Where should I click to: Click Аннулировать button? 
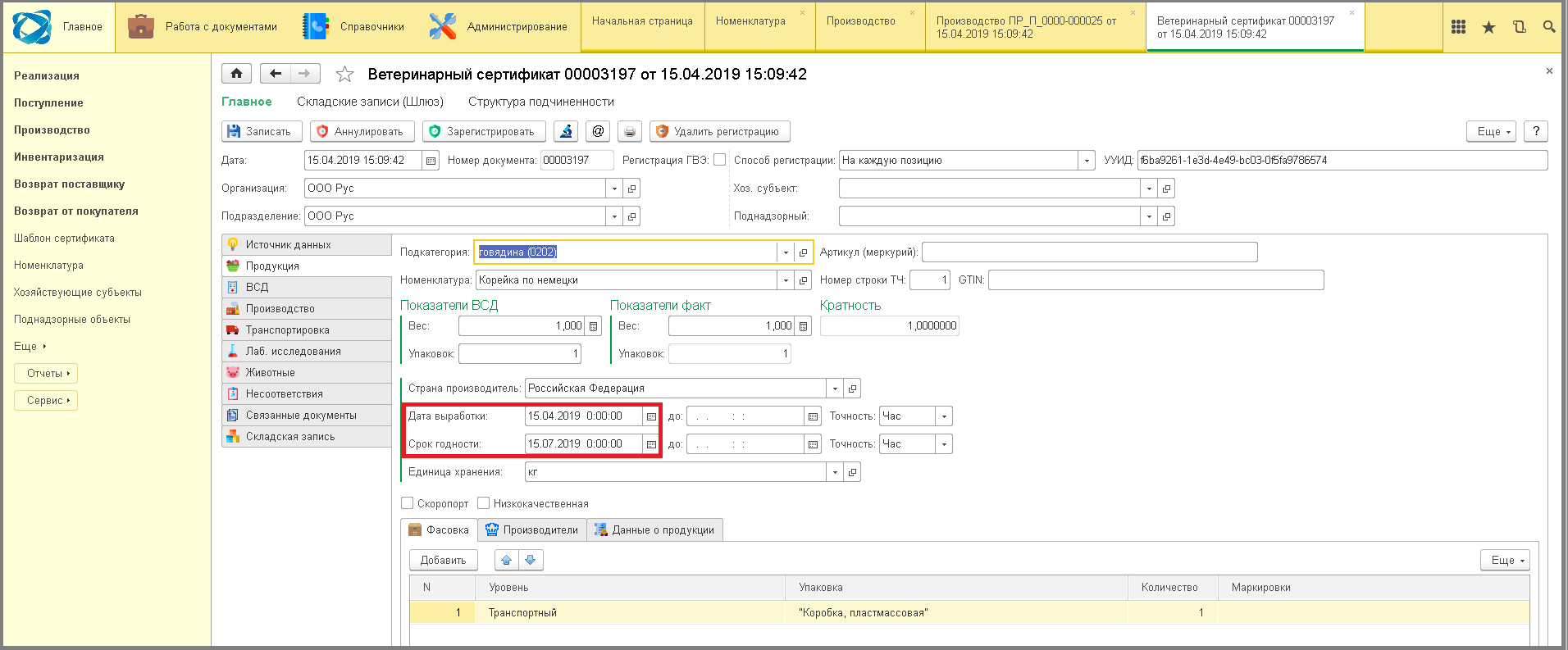click(362, 131)
